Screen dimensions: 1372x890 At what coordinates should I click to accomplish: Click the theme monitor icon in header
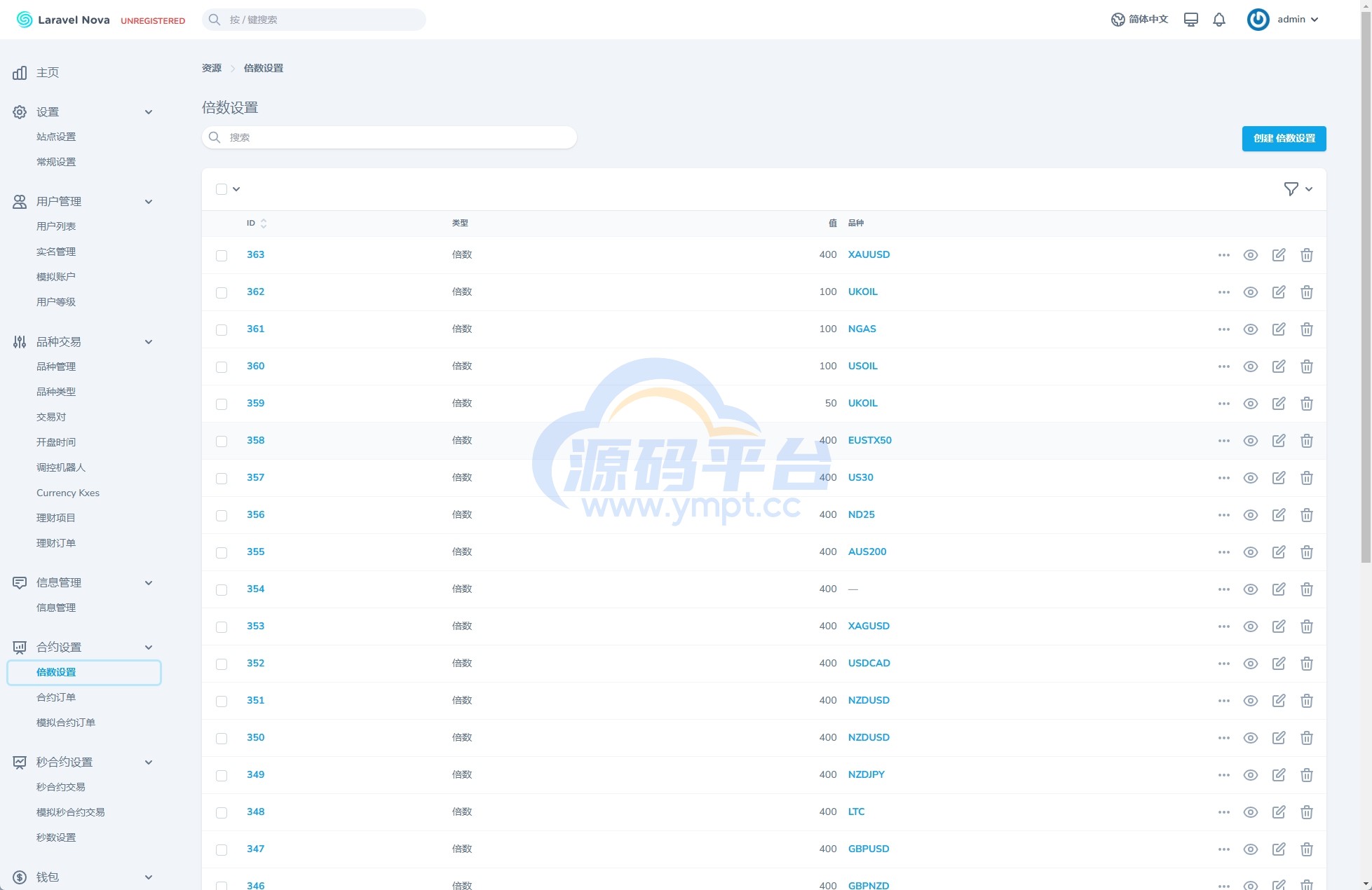1190,20
